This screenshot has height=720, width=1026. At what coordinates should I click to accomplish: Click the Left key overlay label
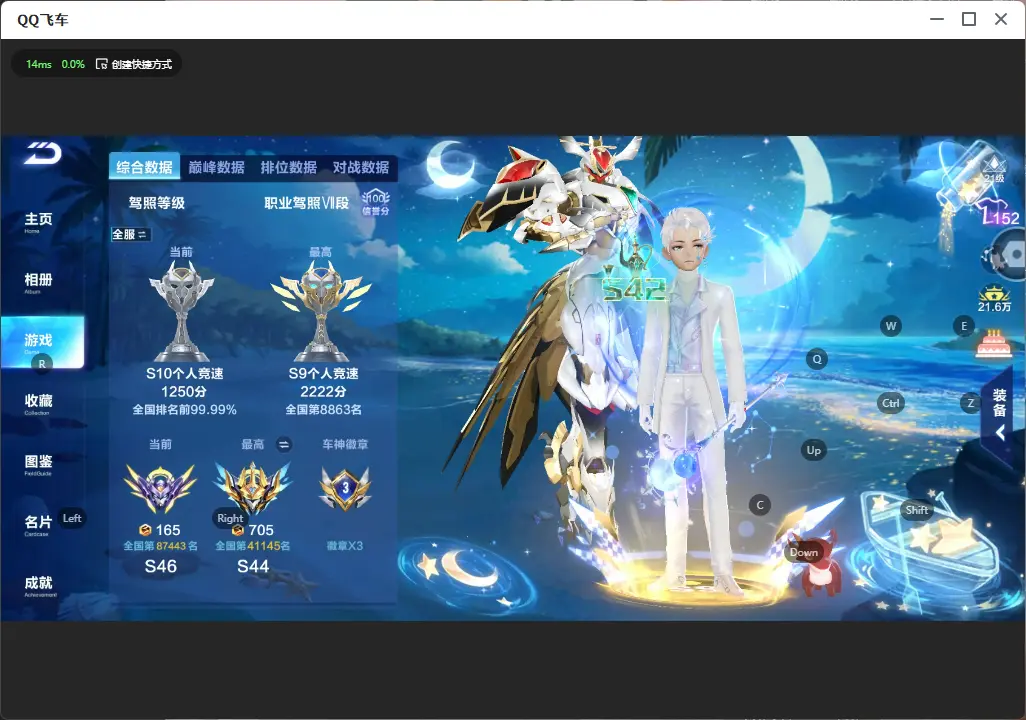[x=72, y=518]
